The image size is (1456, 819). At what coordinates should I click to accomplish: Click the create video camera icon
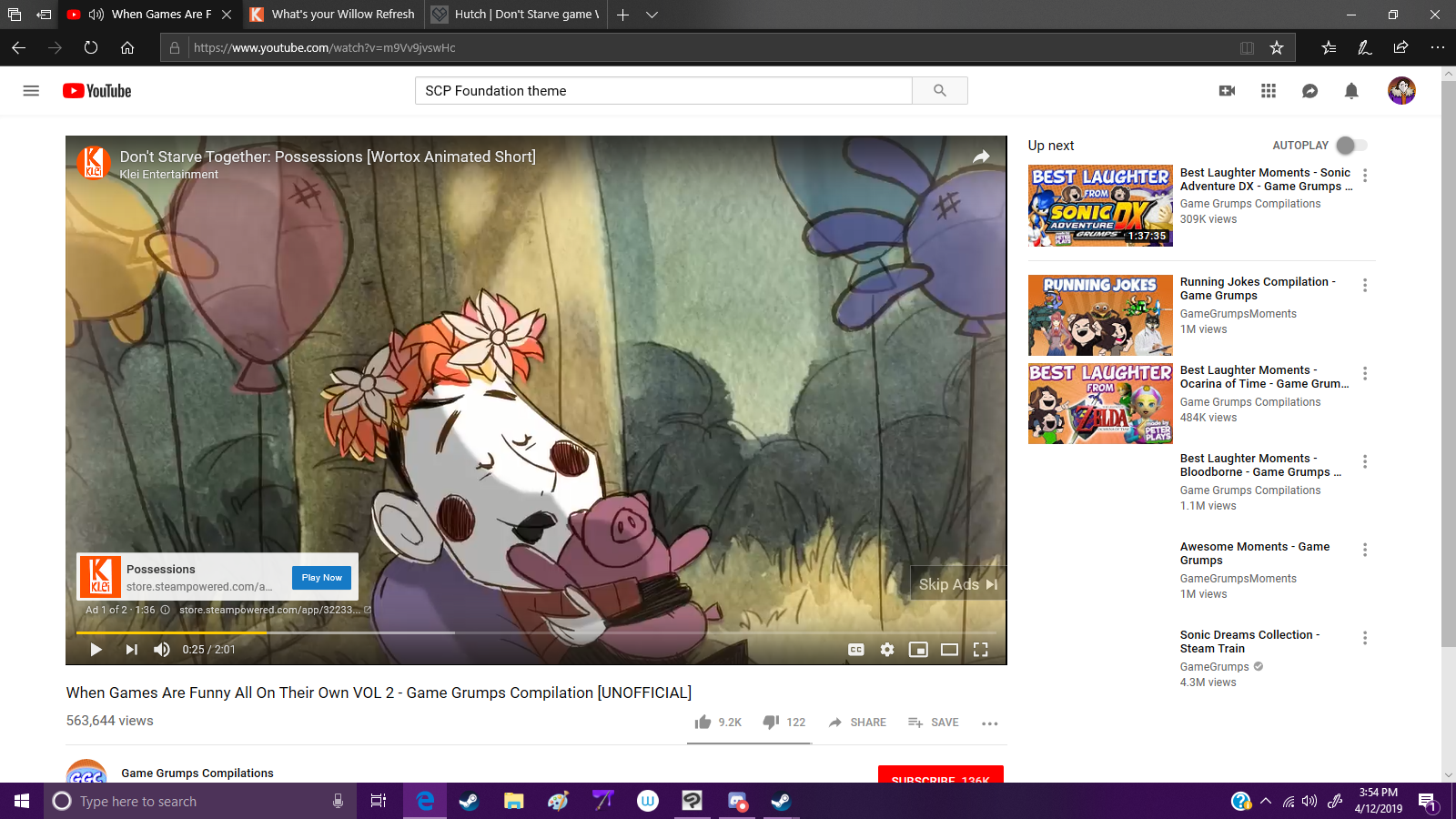(x=1227, y=91)
